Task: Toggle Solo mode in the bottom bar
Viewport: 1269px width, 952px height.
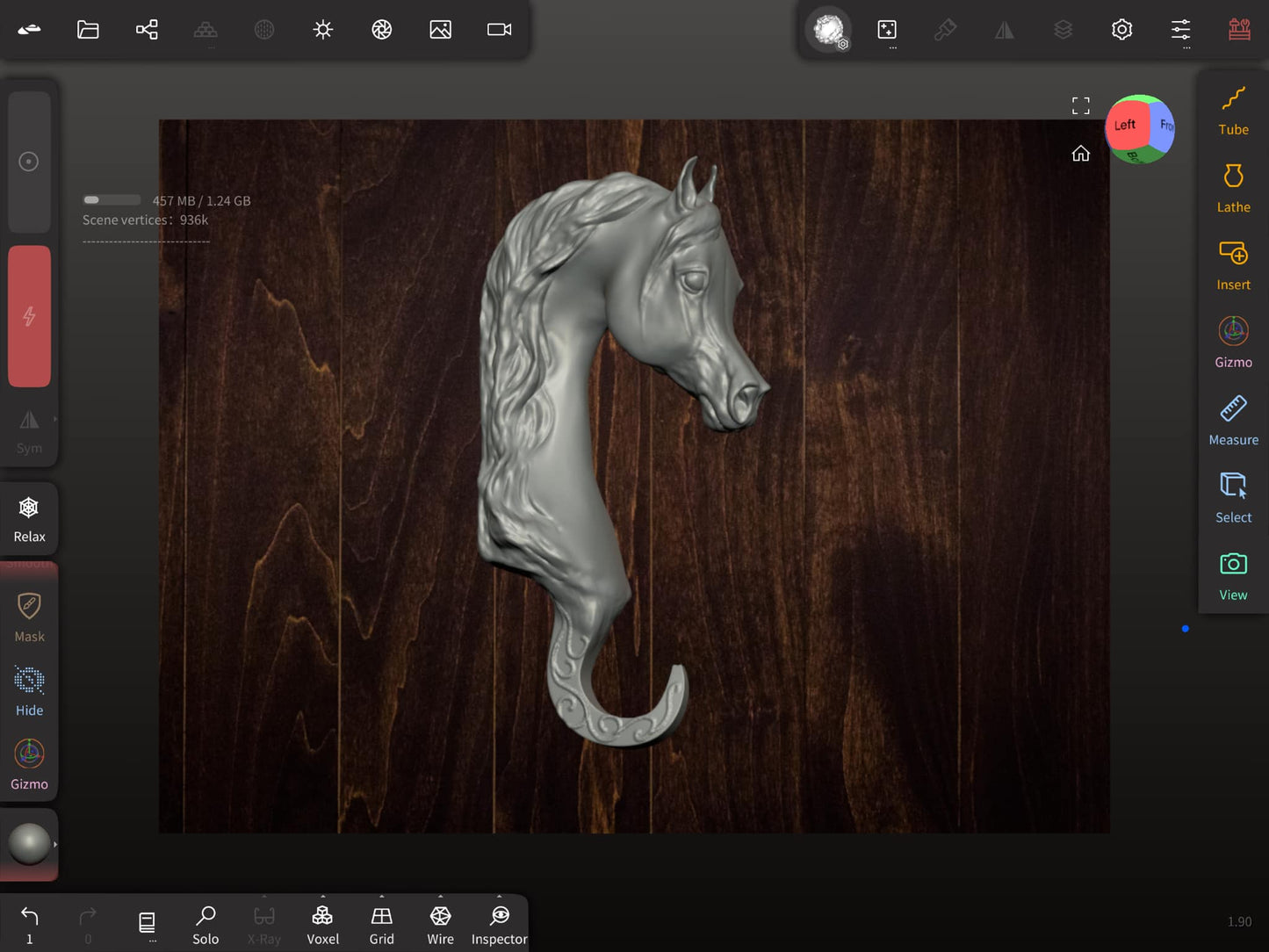Action: click(205, 922)
